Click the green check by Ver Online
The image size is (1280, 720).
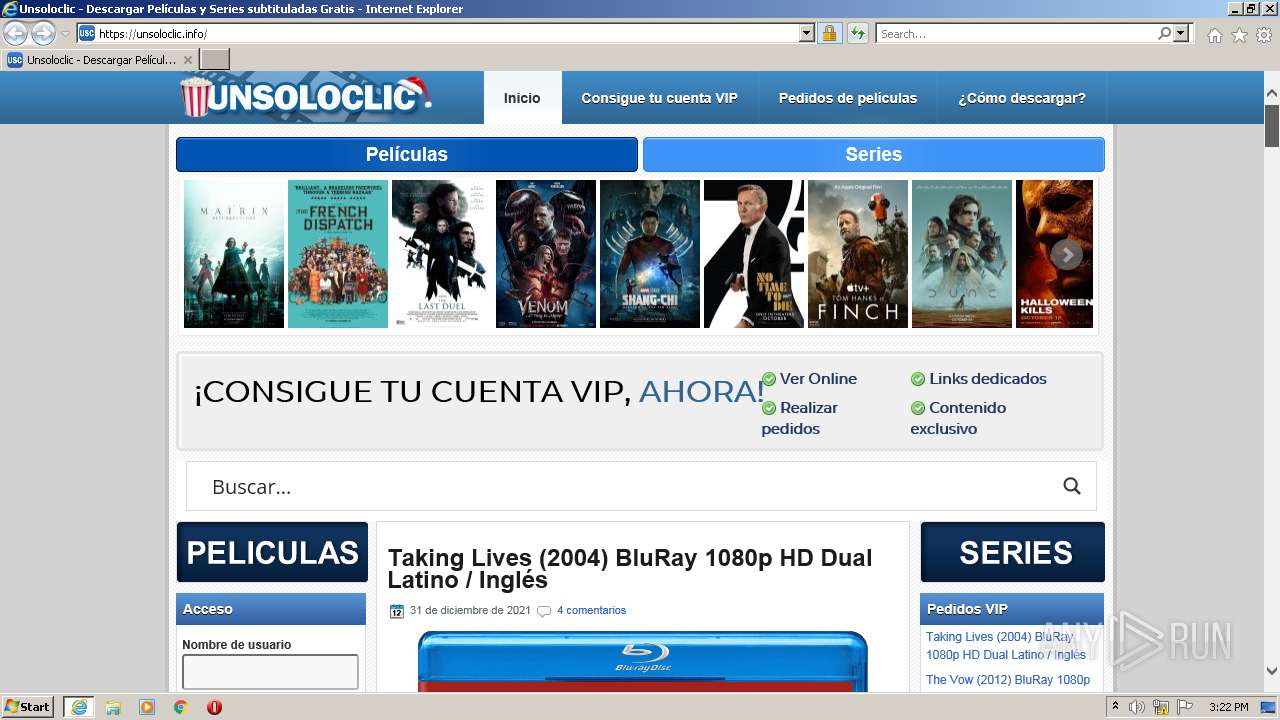(769, 379)
